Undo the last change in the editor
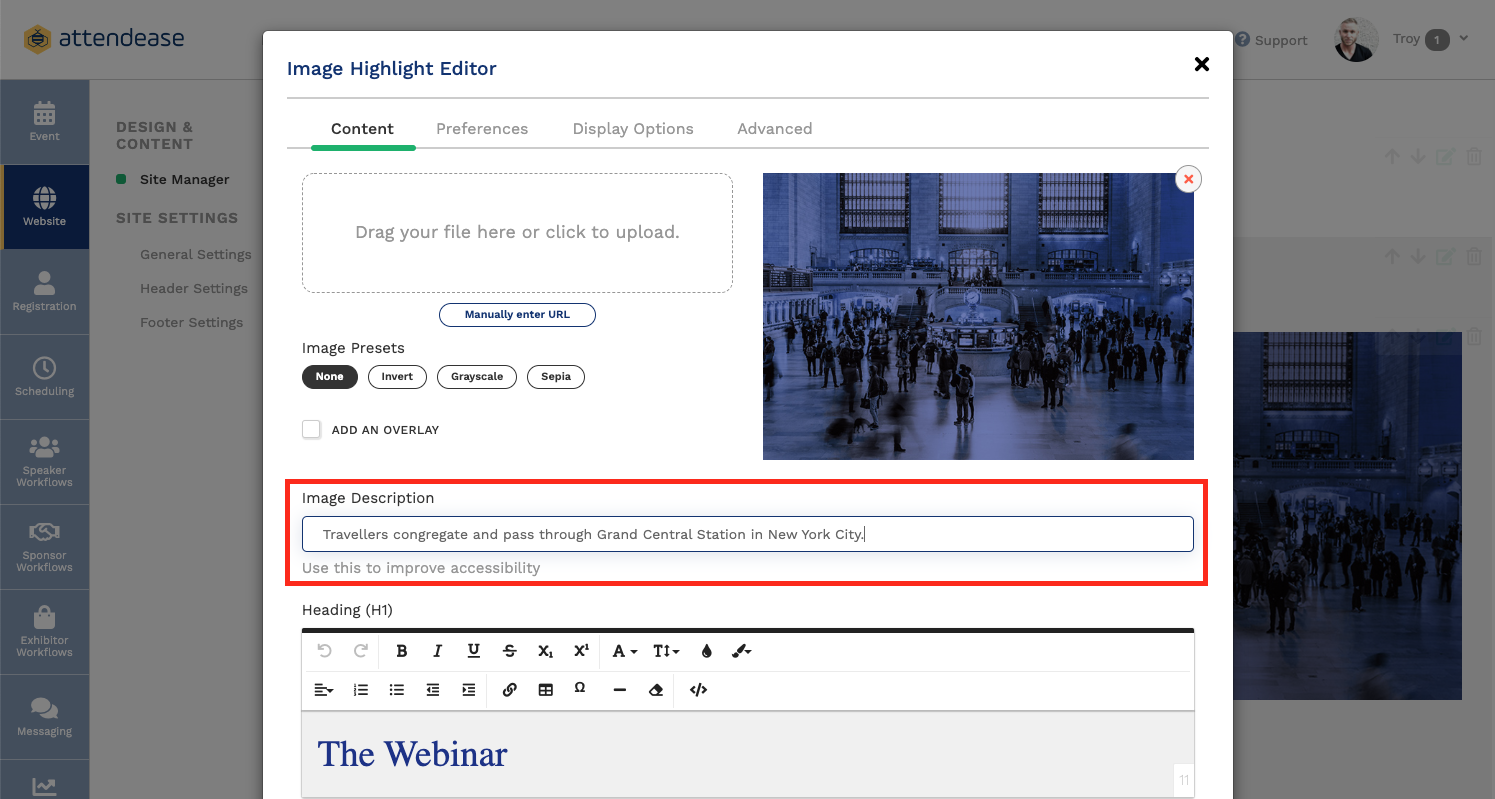 [x=323, y=651]
